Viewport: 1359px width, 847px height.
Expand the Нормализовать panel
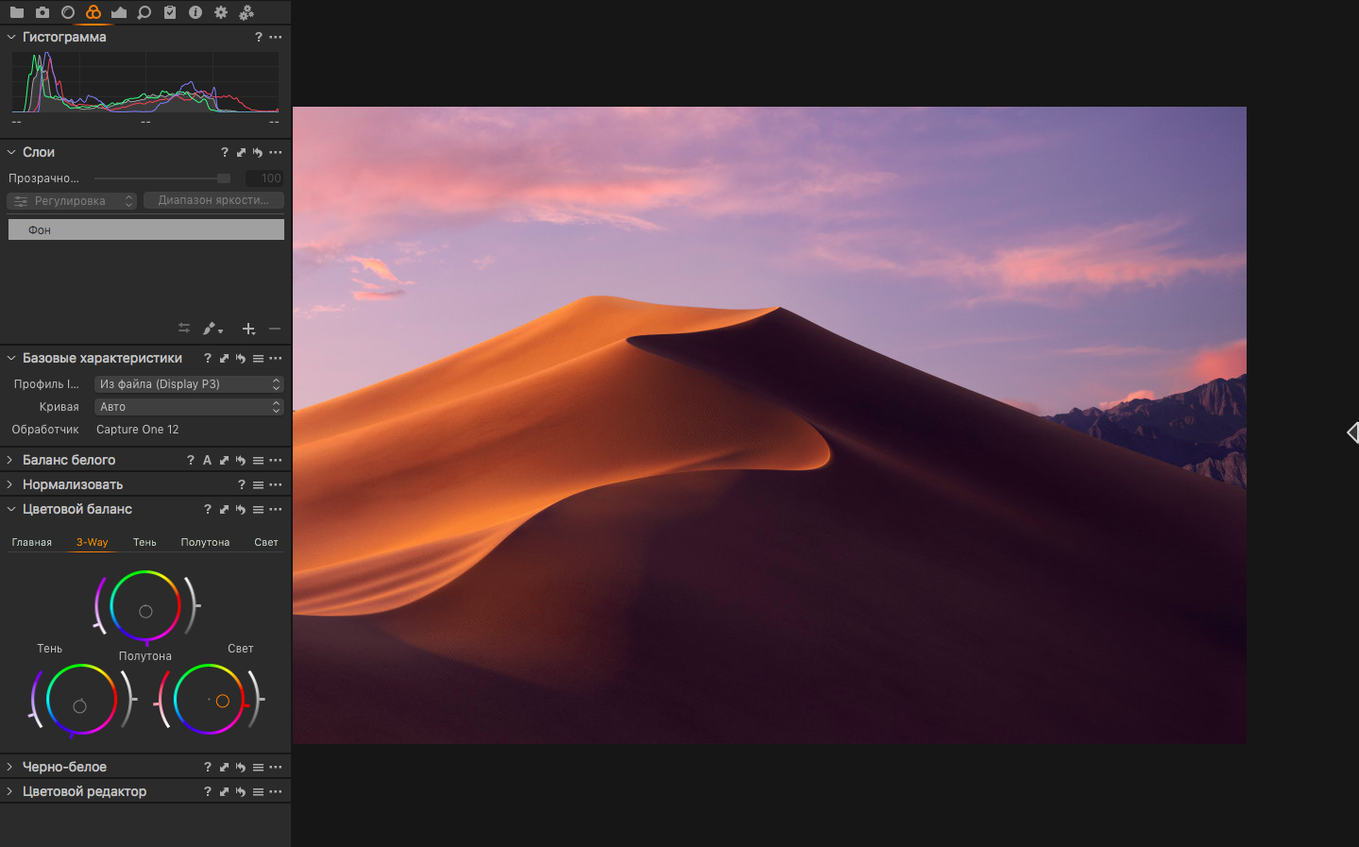11,485
